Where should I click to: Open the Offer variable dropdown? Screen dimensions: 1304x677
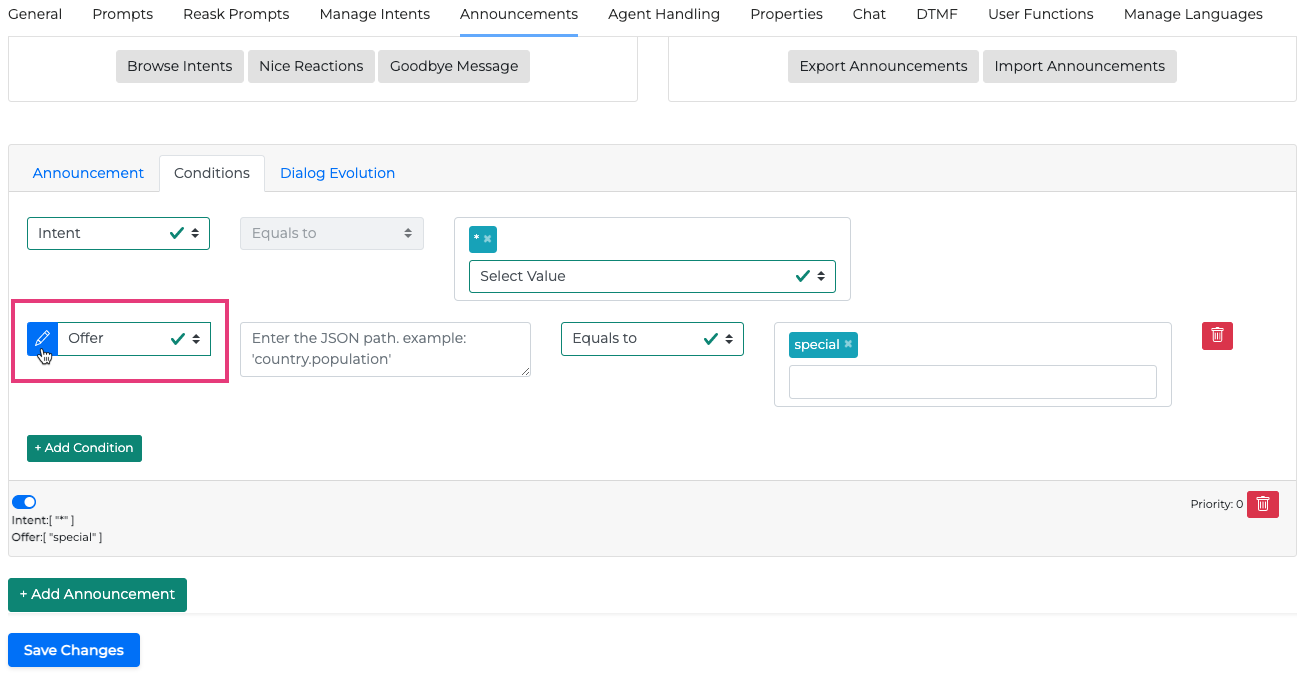pos(134,339)
